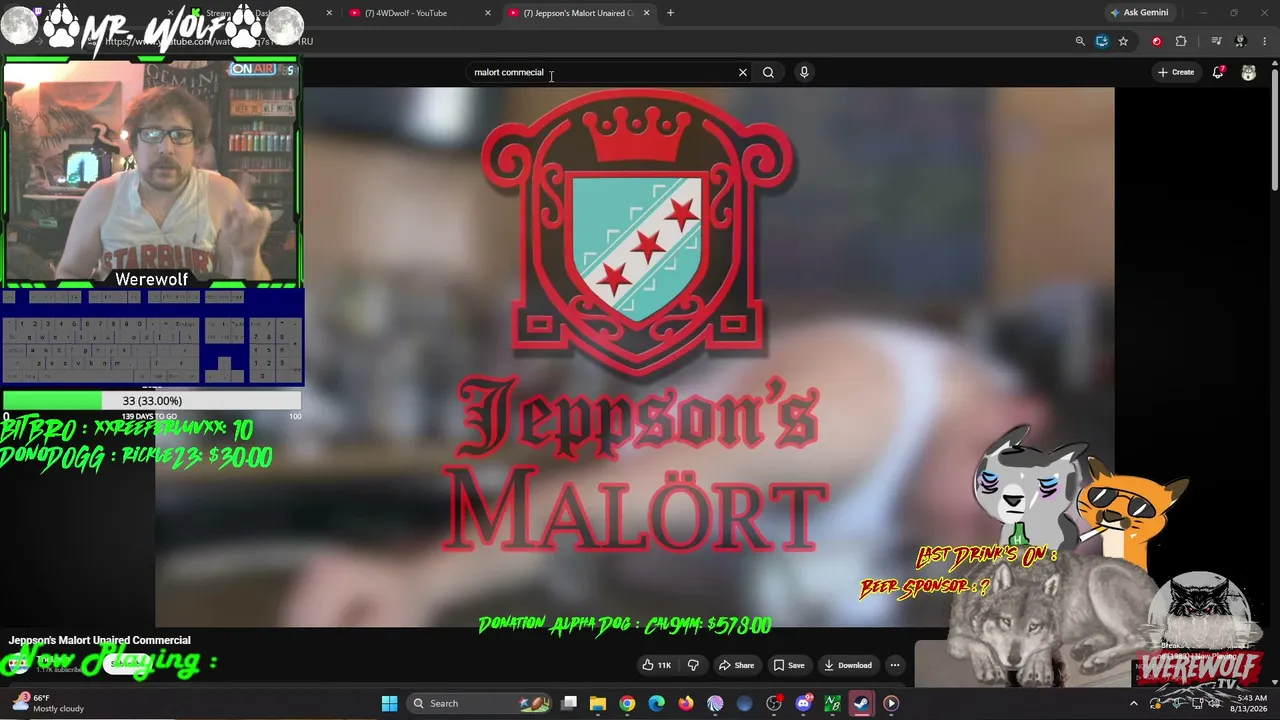Dislike the Malort commercial video

coord(693,665)
